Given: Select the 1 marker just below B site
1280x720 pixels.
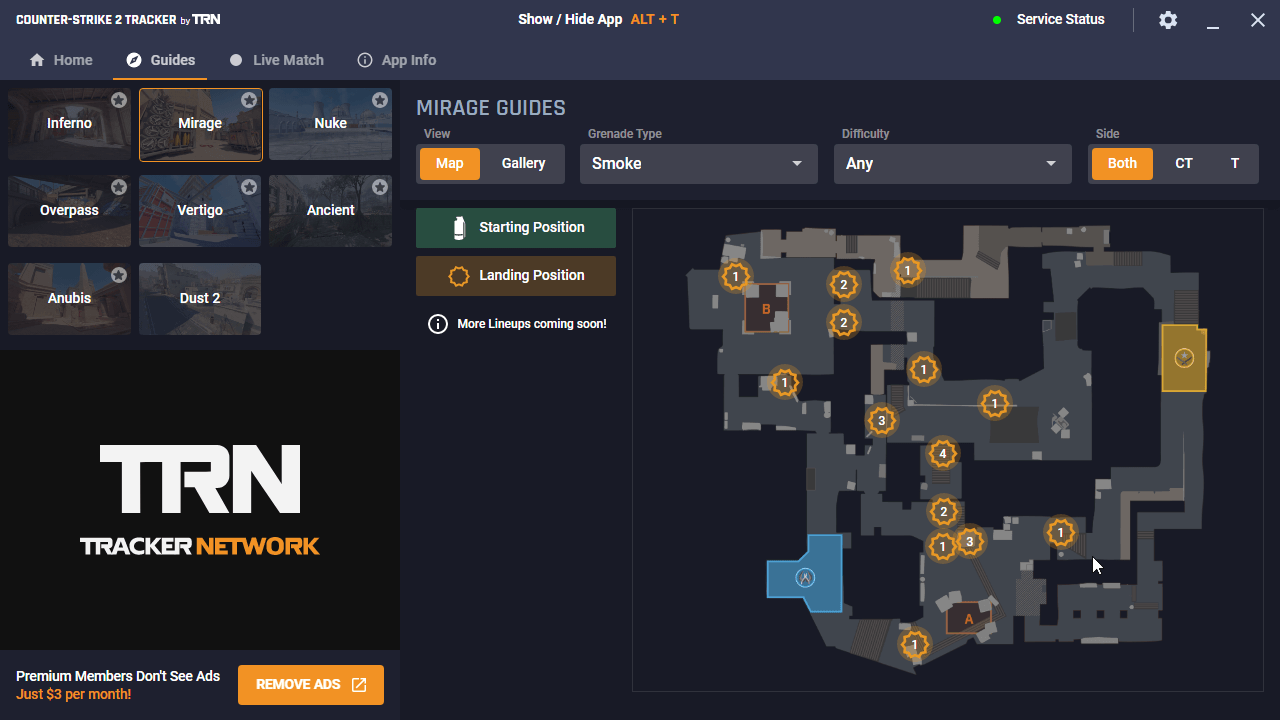Looking at the screenshot, I should [785, 382].
